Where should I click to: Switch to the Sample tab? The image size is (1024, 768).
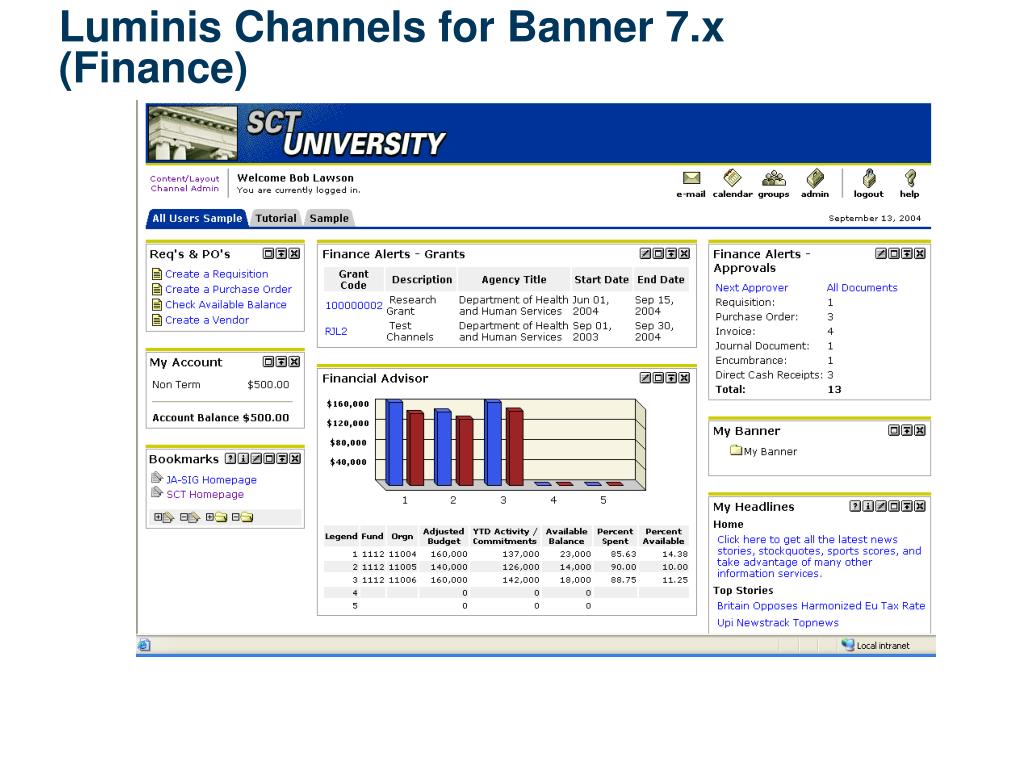[x=328, y=218]
